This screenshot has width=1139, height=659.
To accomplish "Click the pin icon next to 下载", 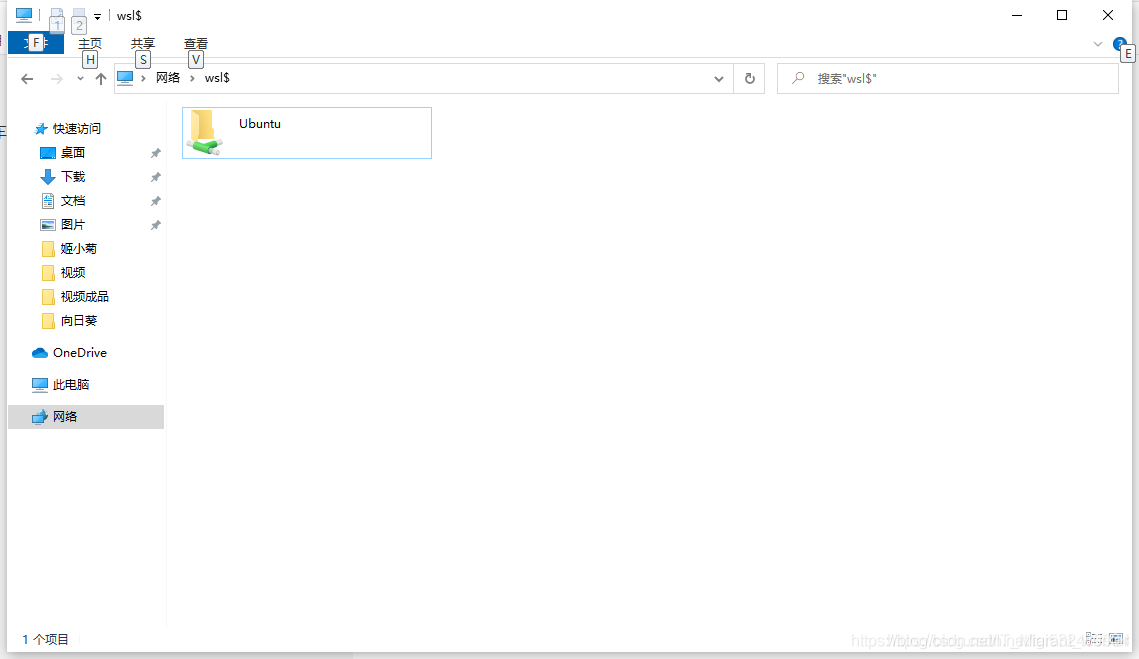I will click(x=155, y=177).
